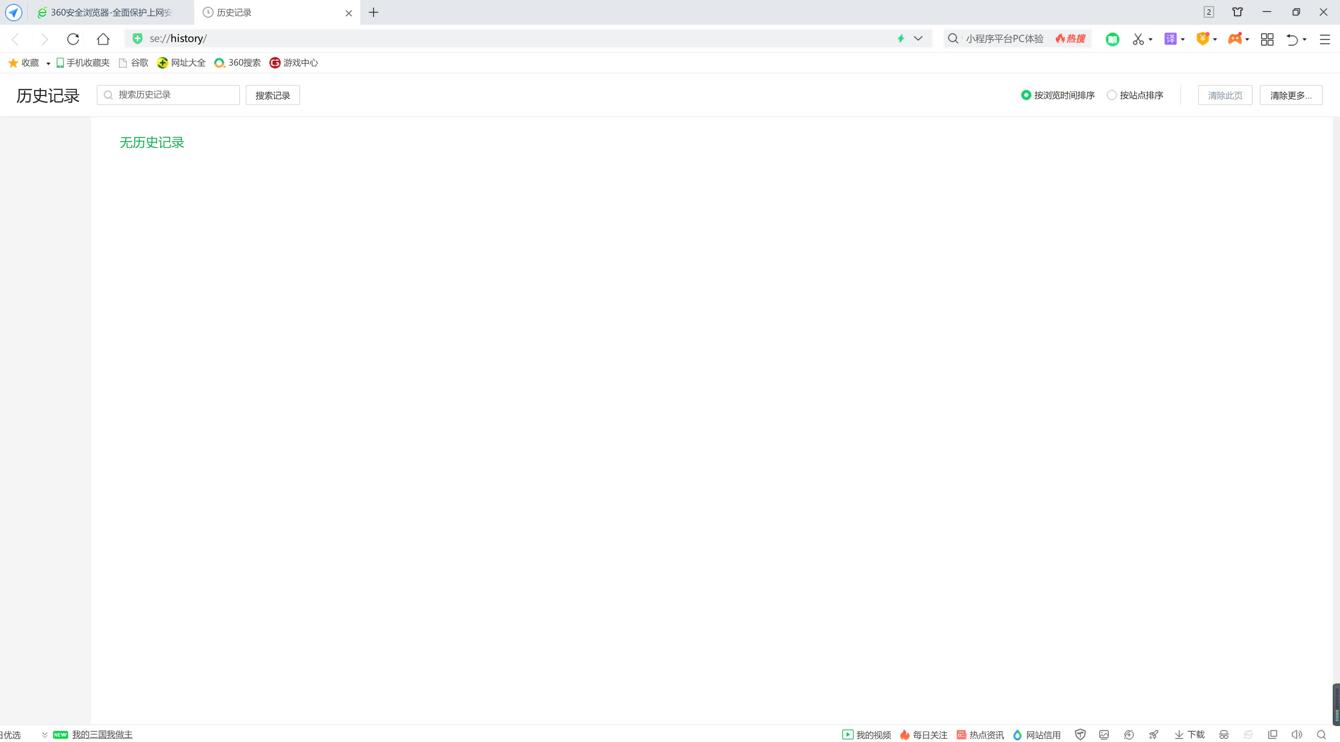
Task: Open the 收藏 favorites bookmark
Action: point(23,63)
